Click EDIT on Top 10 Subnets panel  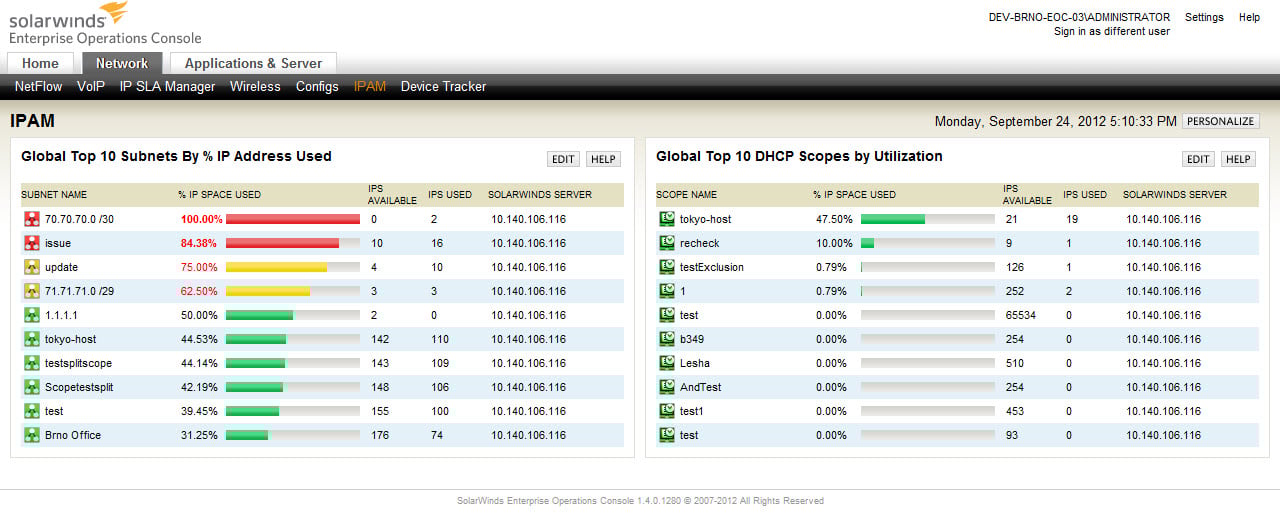click(x=563, y=159)
